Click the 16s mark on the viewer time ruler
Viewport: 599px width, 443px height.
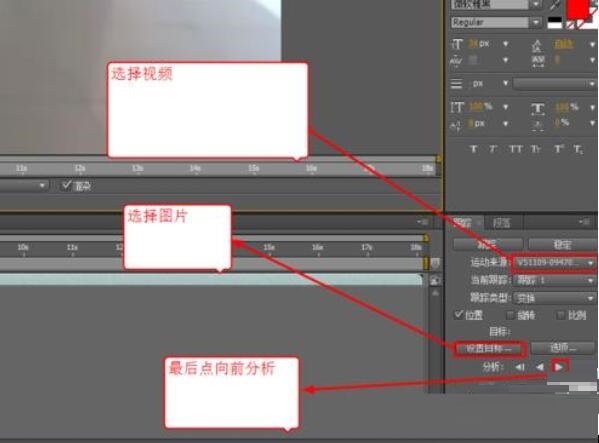(x=311, y=168)
